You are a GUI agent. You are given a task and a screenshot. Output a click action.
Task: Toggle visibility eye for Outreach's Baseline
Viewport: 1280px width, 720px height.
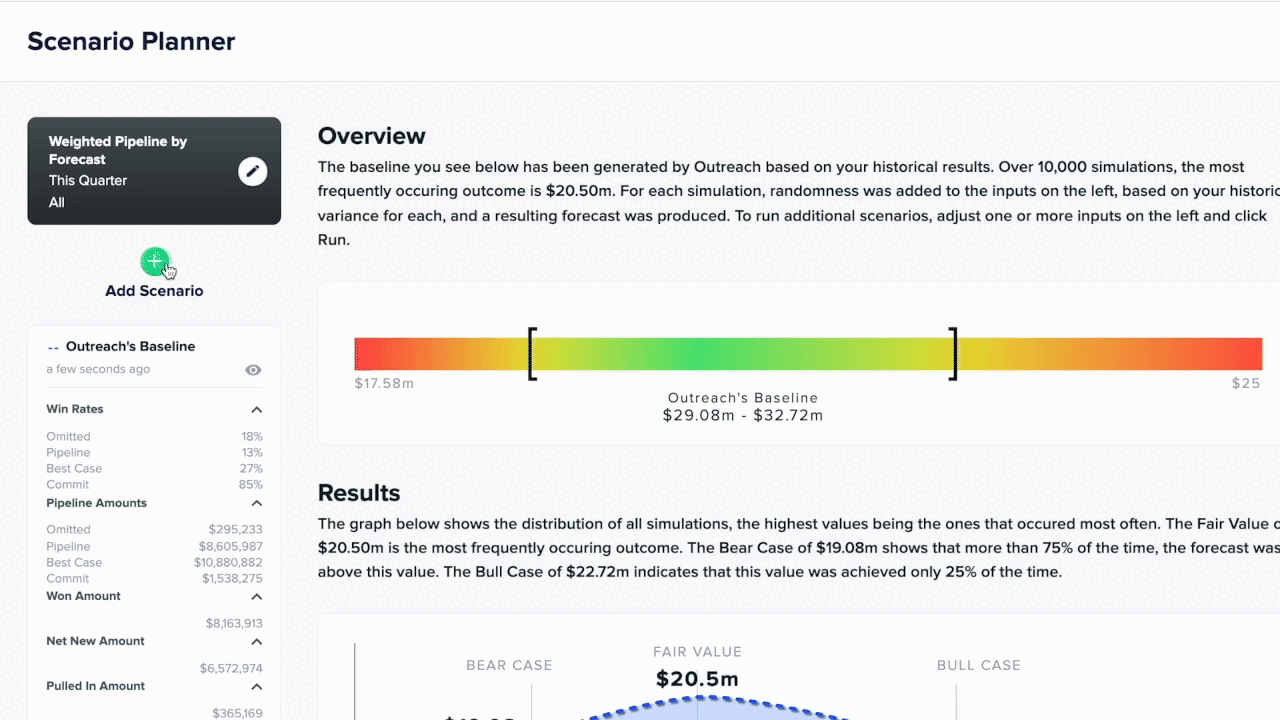(253, 370)
